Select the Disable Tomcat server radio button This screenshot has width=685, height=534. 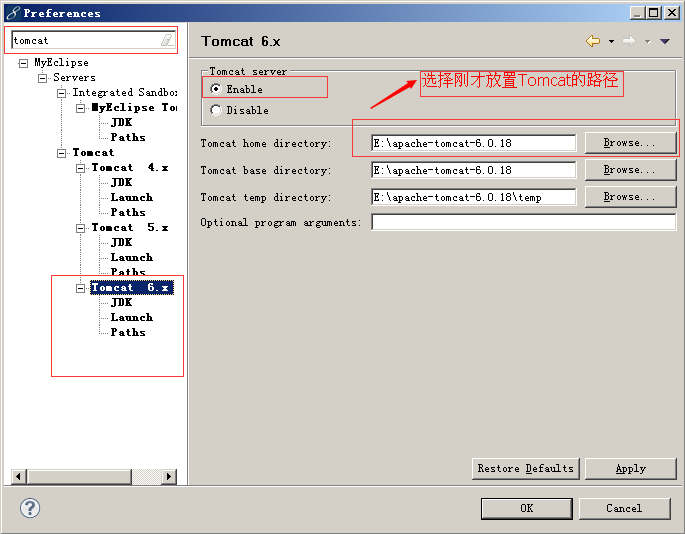coord(216,110)
